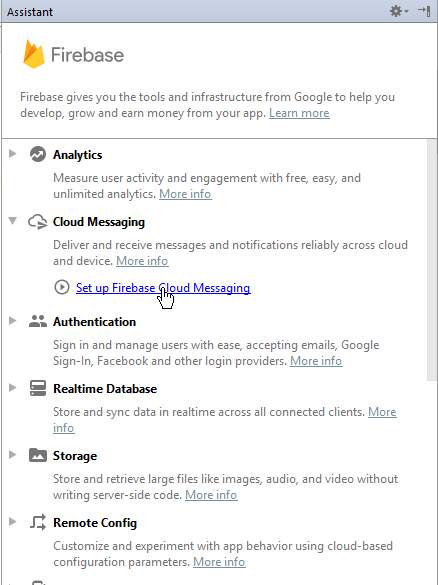Click the Firebase title text
The height and width of the screenshot is (585, 438).
[x=87, y=55]
